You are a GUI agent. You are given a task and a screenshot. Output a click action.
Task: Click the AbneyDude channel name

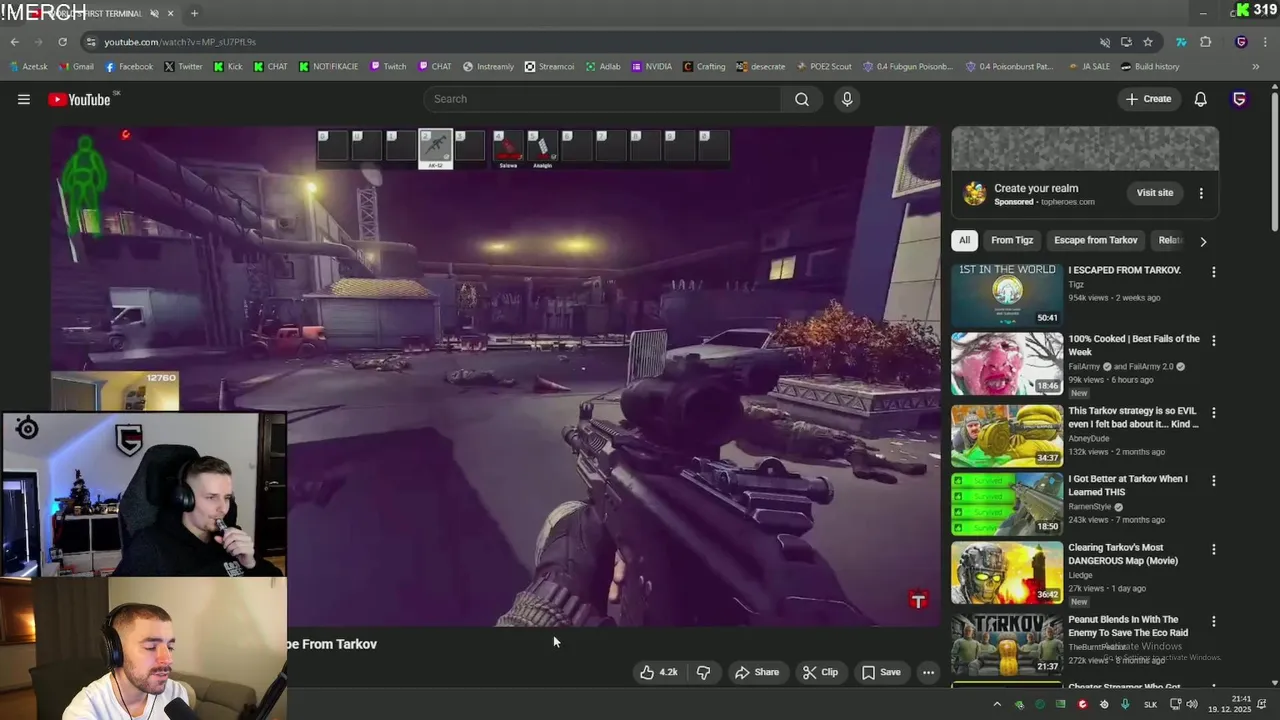[x=1089, y=437]
